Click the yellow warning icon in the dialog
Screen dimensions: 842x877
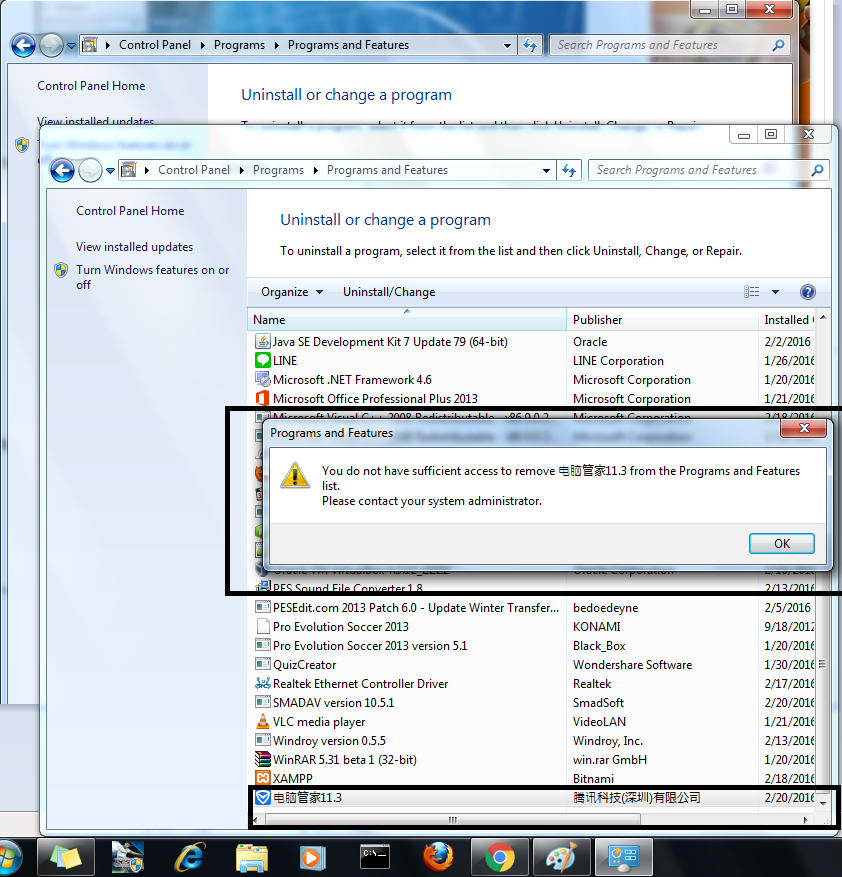295,475
